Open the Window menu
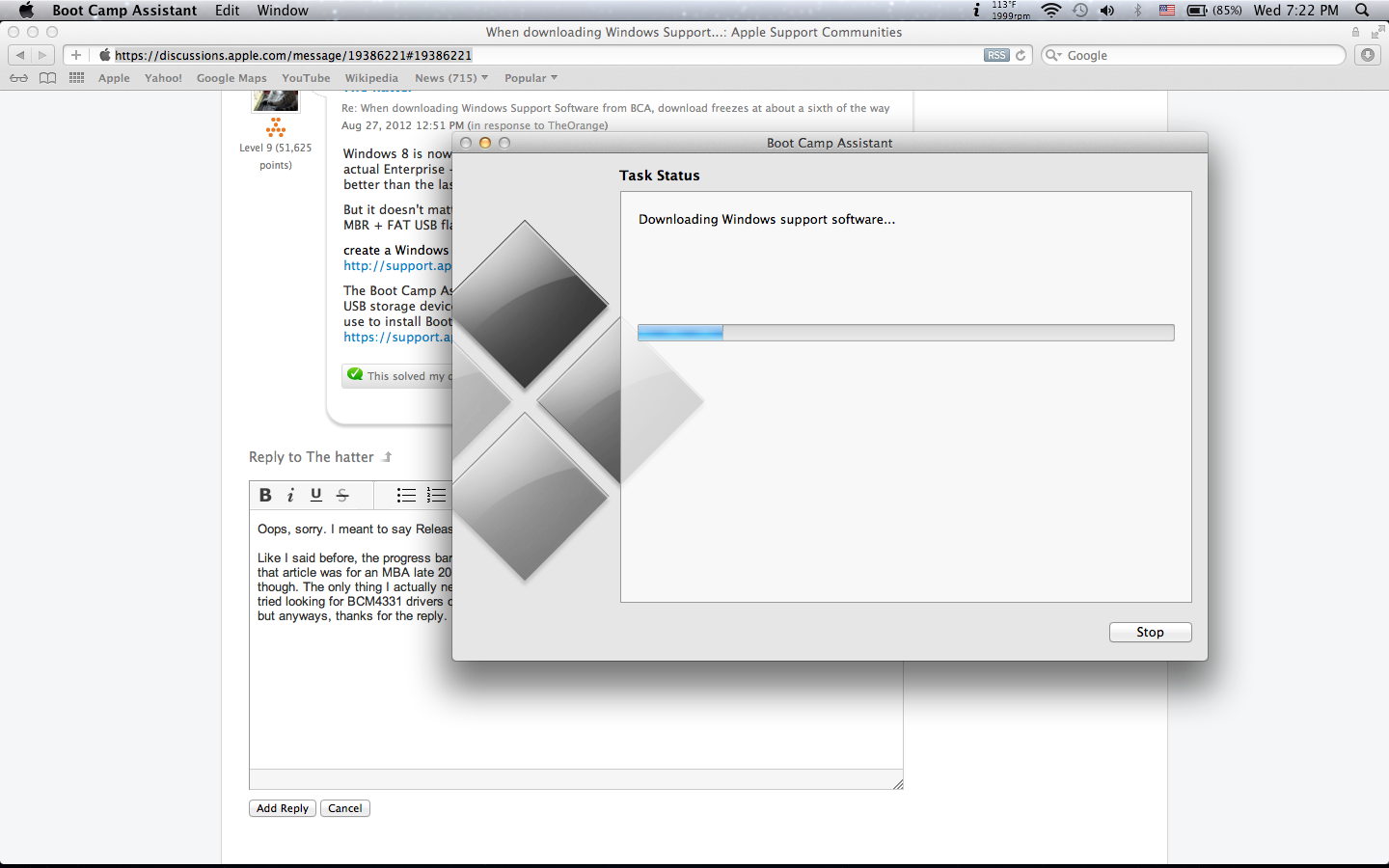Screen dimensions: 1389x868 click(x=283, y=10)
